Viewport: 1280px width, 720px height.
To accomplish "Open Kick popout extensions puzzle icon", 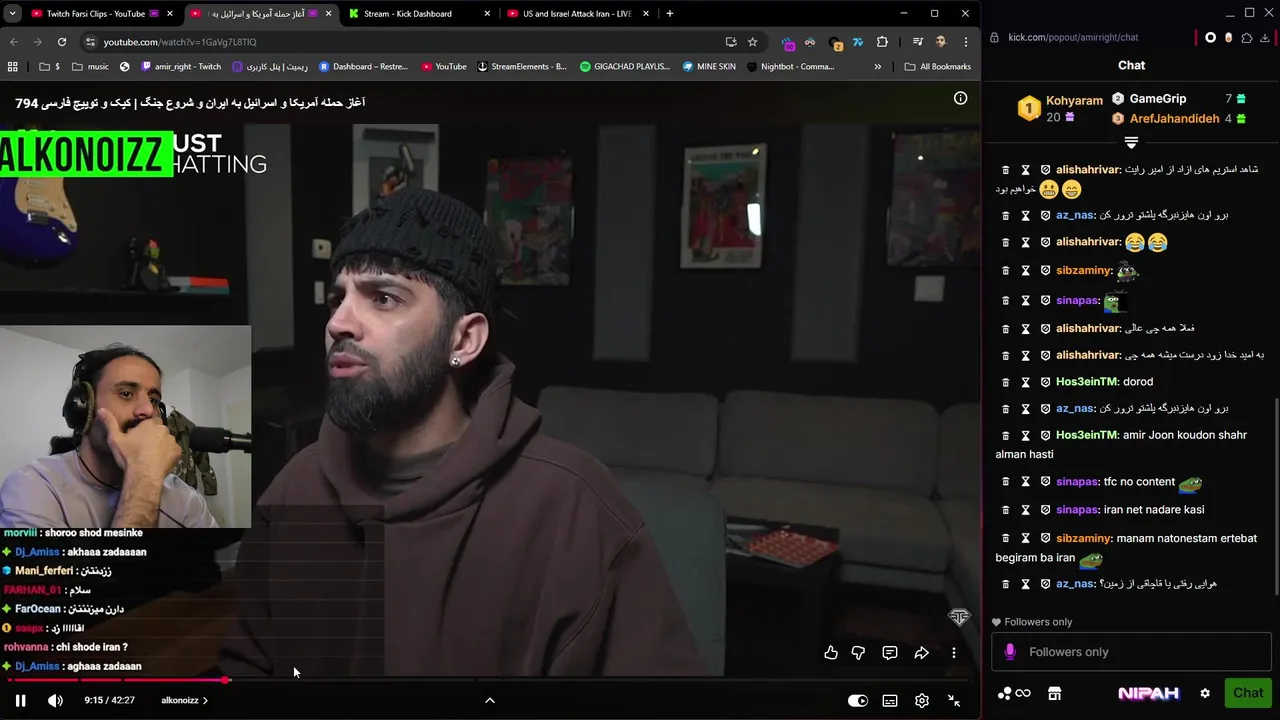I will coord(1246,37).
